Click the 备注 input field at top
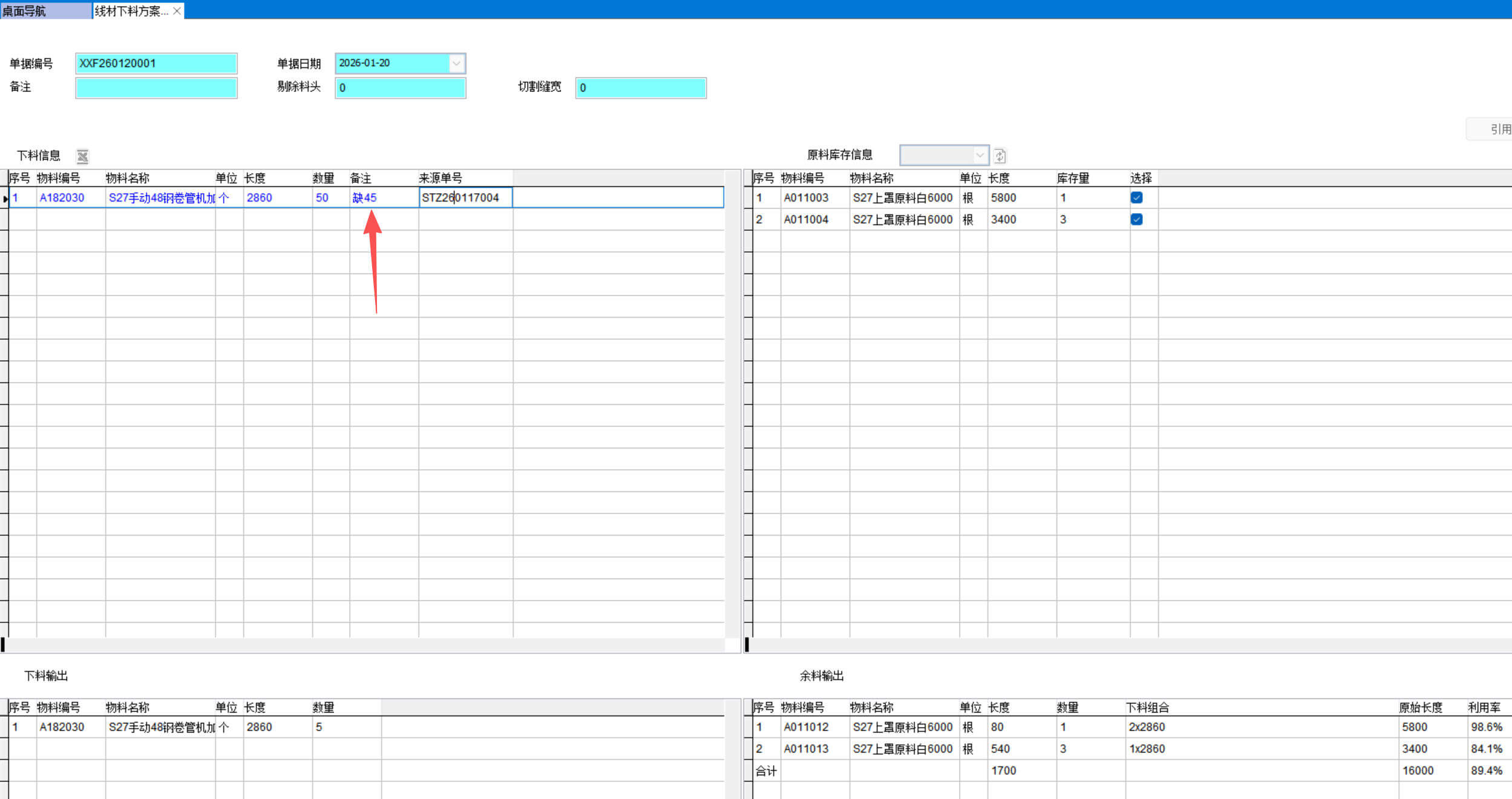1512x799 pixels. [155, 88]
